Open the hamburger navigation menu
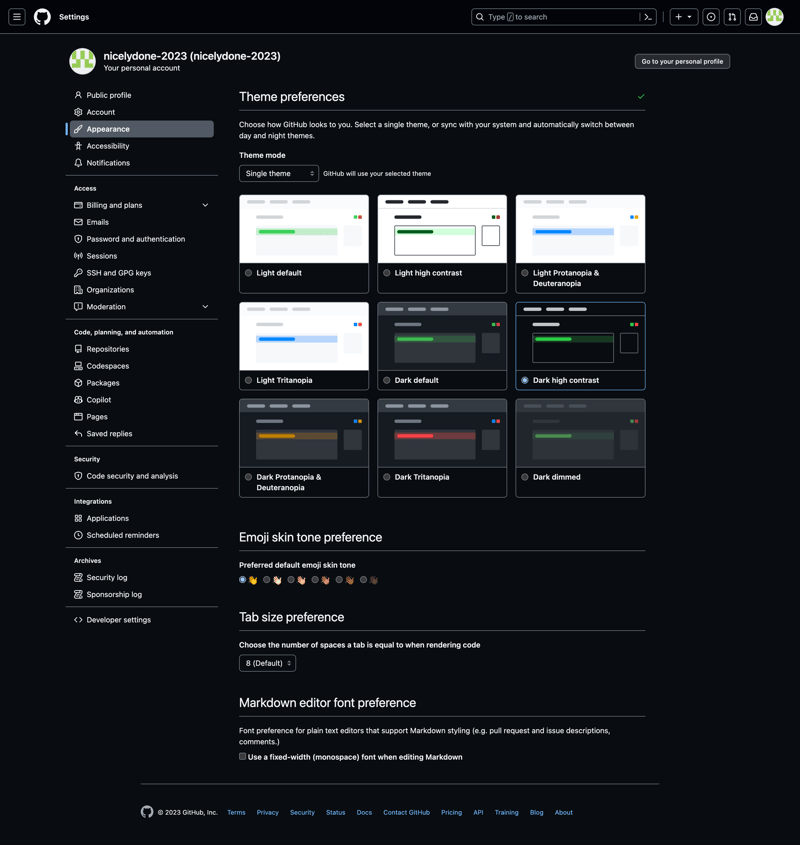The image size is (800, 845). (17, 16)
